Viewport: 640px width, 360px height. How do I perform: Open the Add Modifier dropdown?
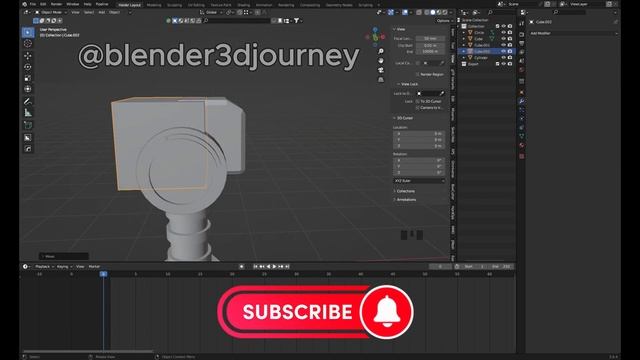coord(573,33)
